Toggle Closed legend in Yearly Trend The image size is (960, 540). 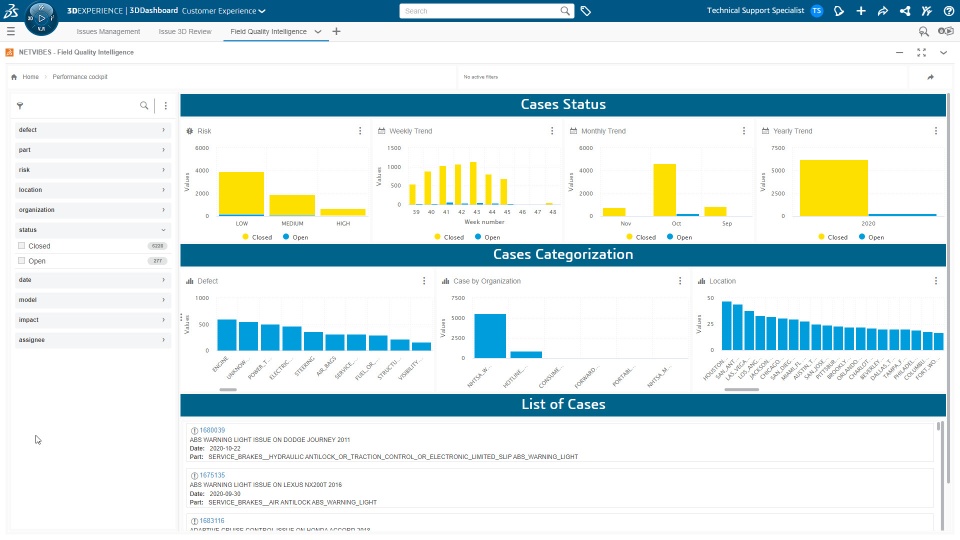point(833,238)
